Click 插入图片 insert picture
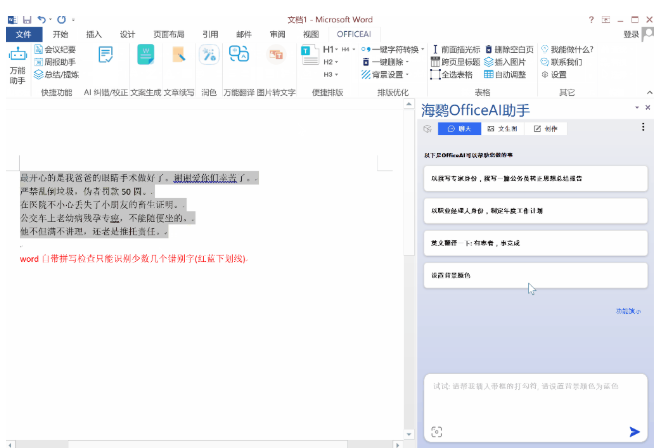The height and width of the screenshot is (448, 654). point(505,62)
